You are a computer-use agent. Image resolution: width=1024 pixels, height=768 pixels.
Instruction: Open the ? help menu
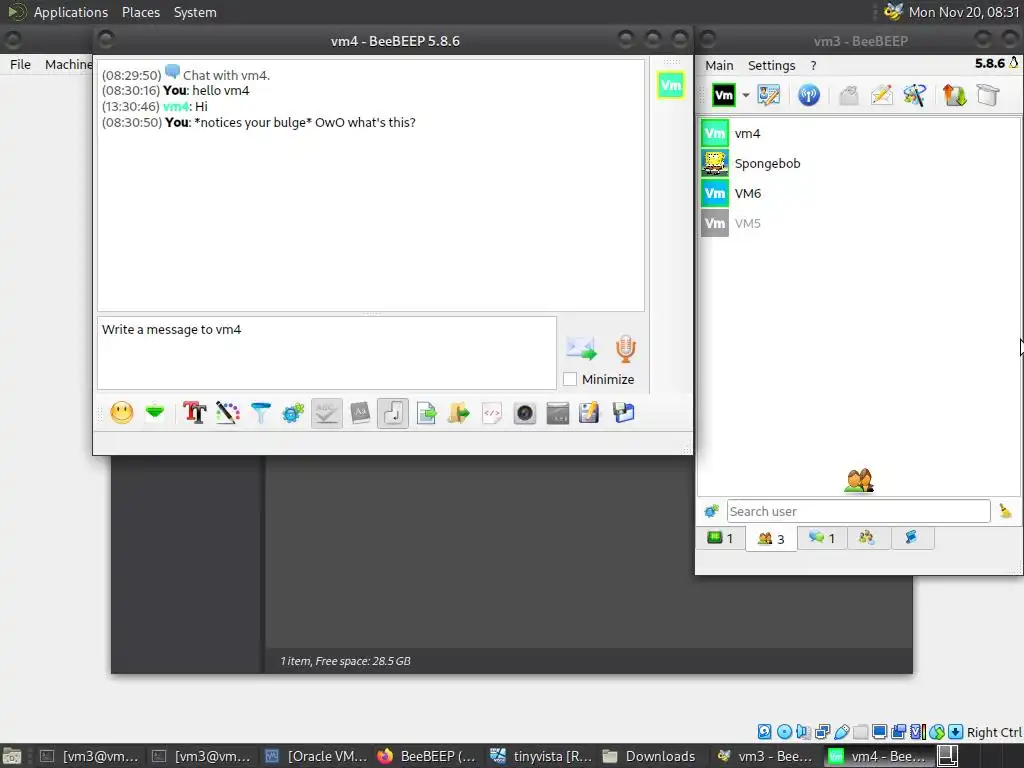[813, 65]
